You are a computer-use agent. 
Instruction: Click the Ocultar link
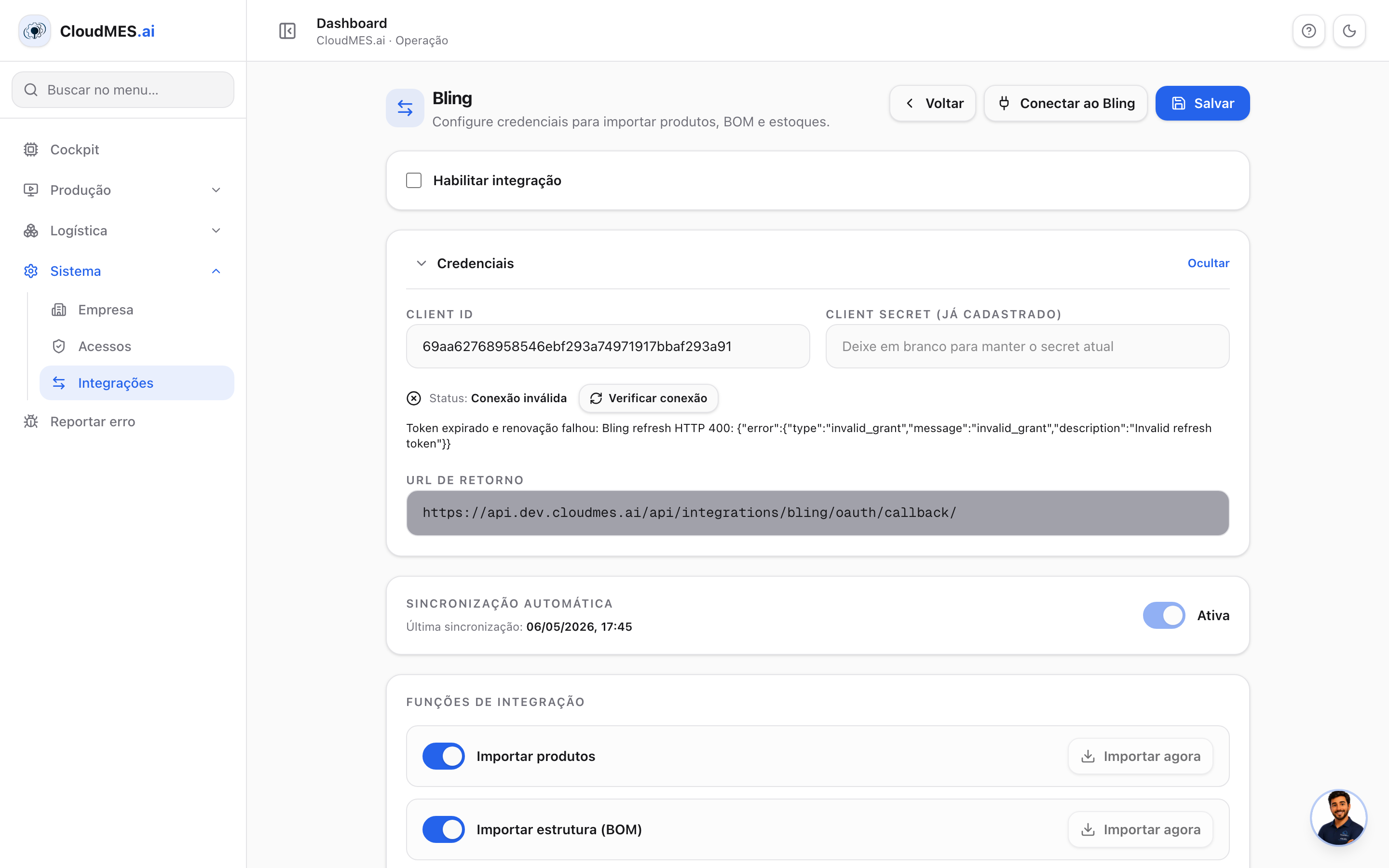[1208, 263]
